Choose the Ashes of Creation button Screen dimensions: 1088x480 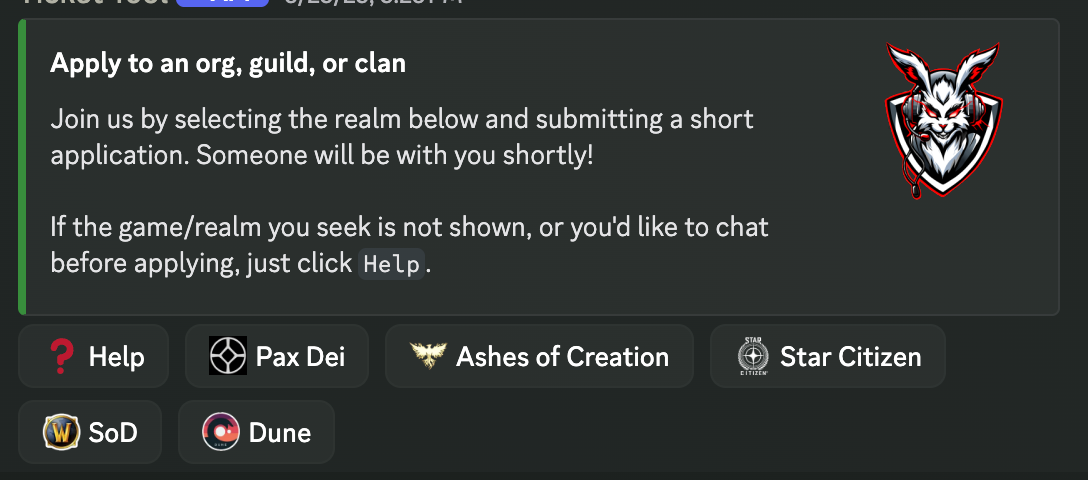click(538, 357)
